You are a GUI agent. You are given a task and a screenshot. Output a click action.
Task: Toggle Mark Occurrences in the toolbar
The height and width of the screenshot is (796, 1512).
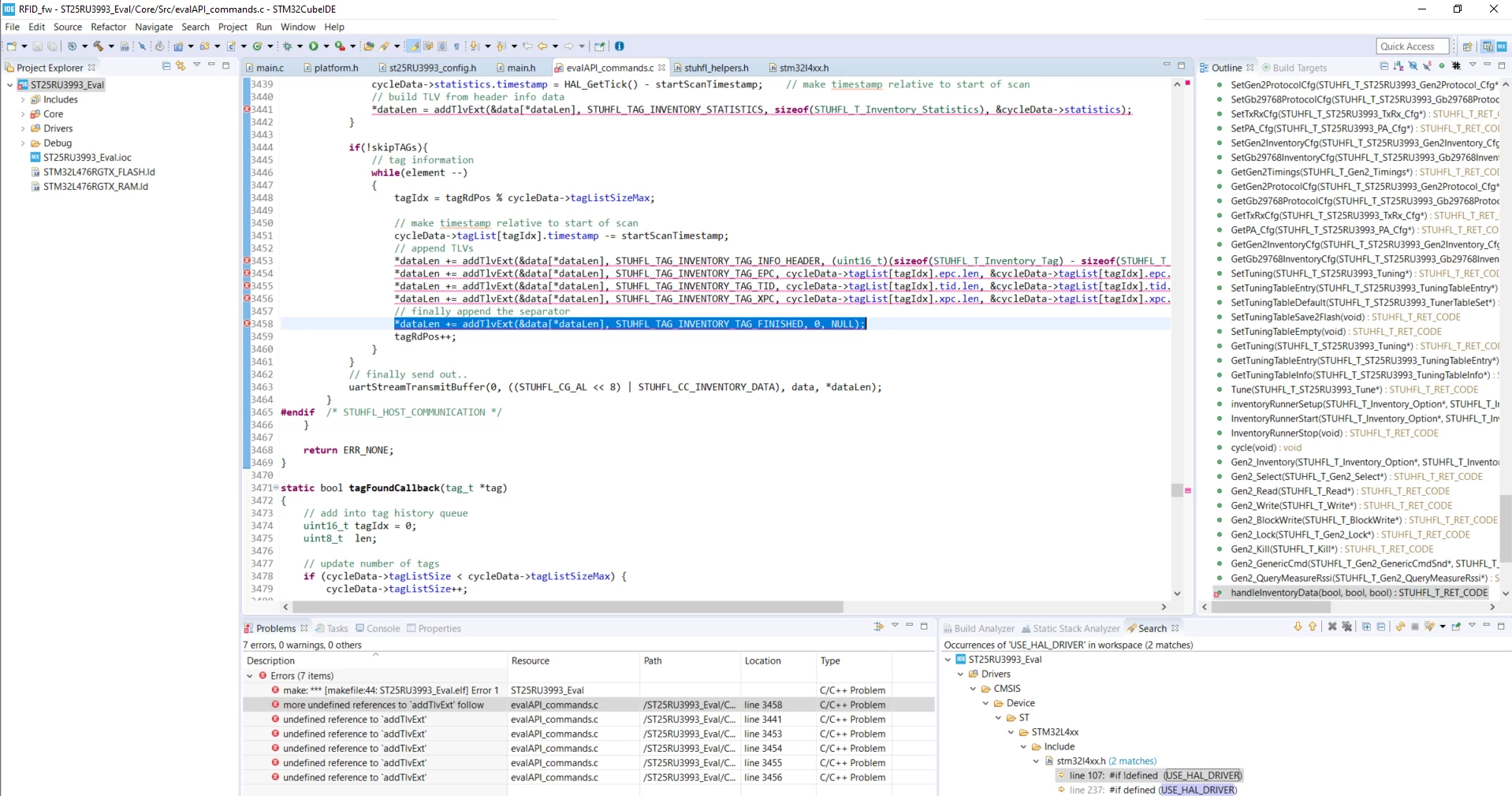pyautogui.click(x=413, y=46)
